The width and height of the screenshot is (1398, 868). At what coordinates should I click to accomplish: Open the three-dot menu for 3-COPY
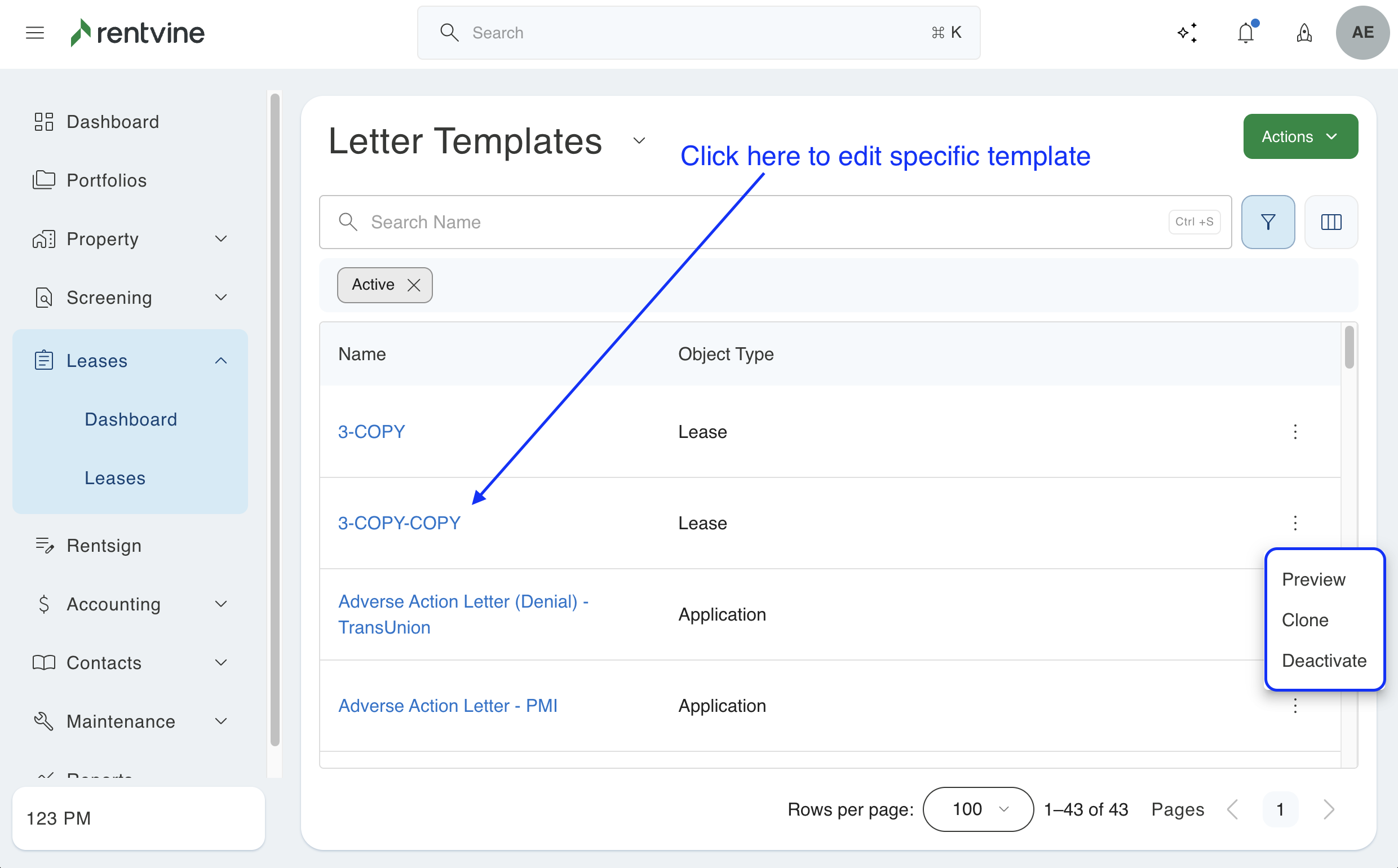(x=1295, y=432)
